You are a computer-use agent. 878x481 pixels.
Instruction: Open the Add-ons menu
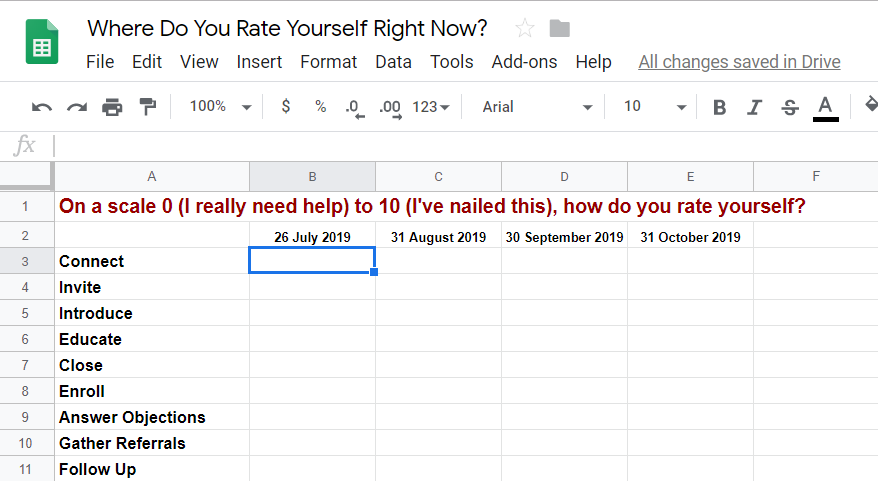(x=524, y=62)
